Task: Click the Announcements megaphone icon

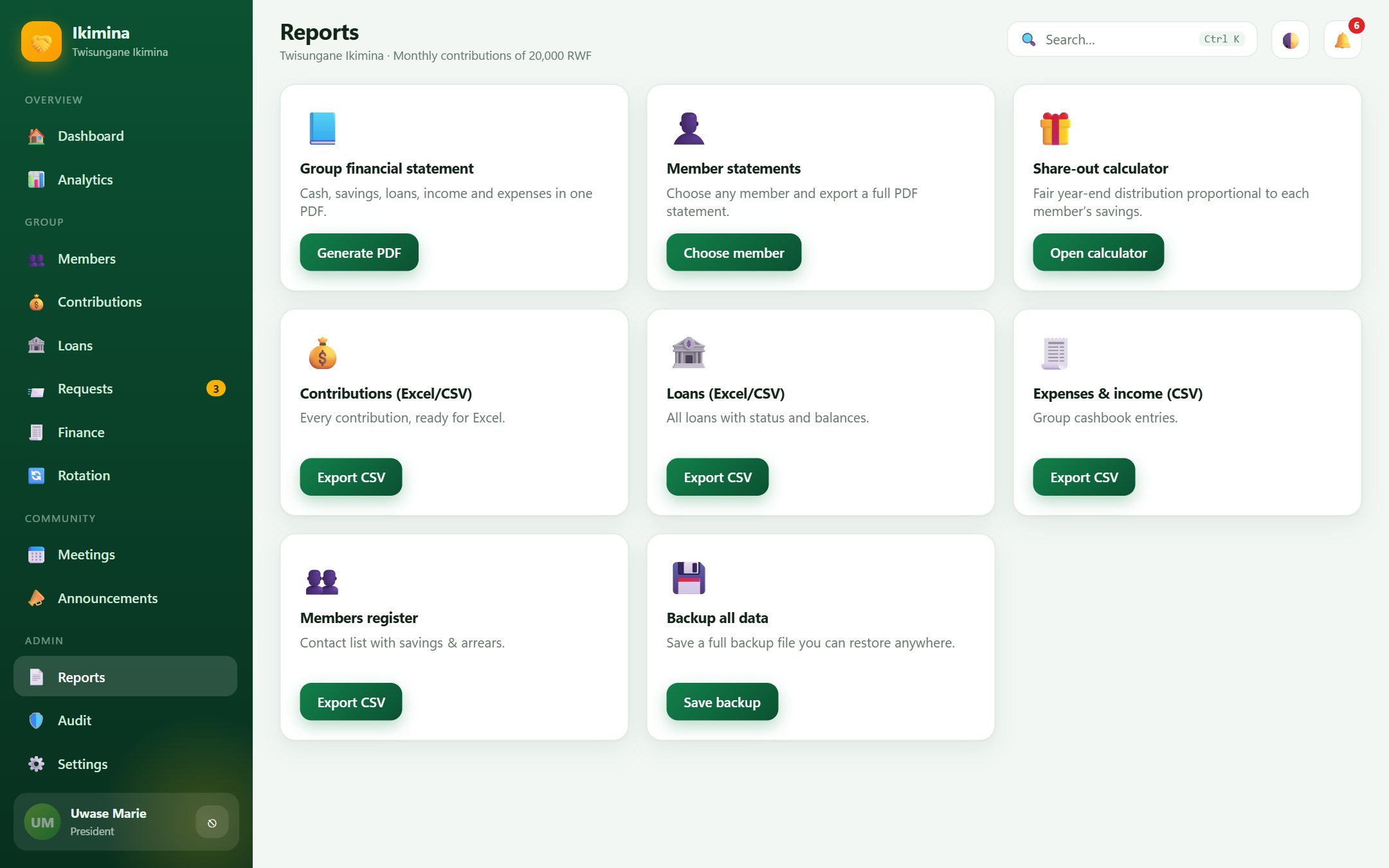Action: coord(37,599)
